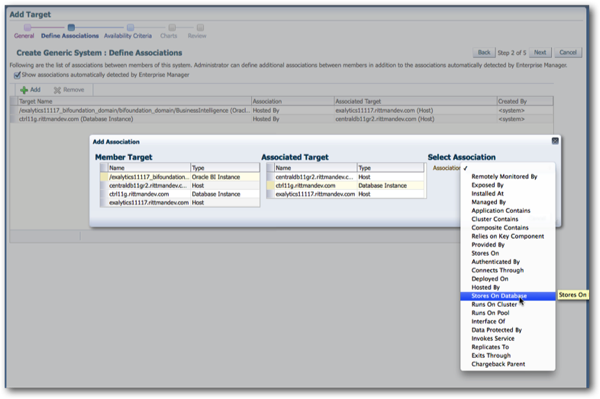
Task: Click the Review wizard step
Action: point(197,32)
